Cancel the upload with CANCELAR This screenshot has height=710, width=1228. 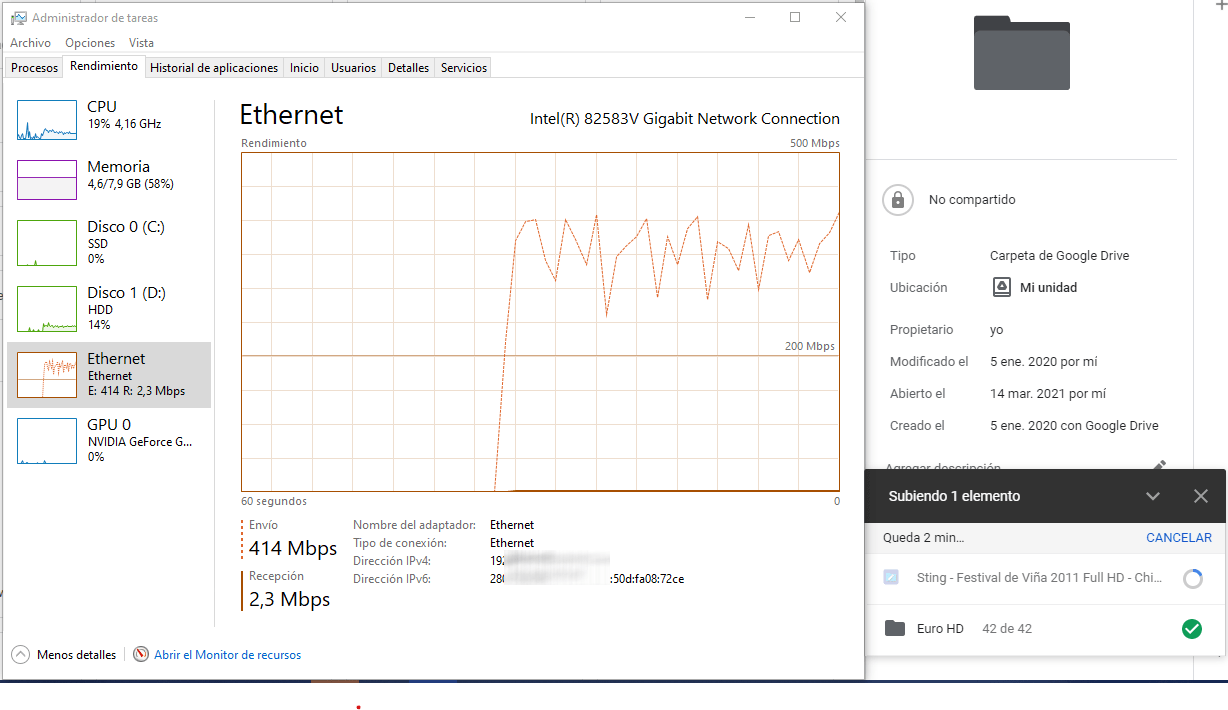(1178, 538)
